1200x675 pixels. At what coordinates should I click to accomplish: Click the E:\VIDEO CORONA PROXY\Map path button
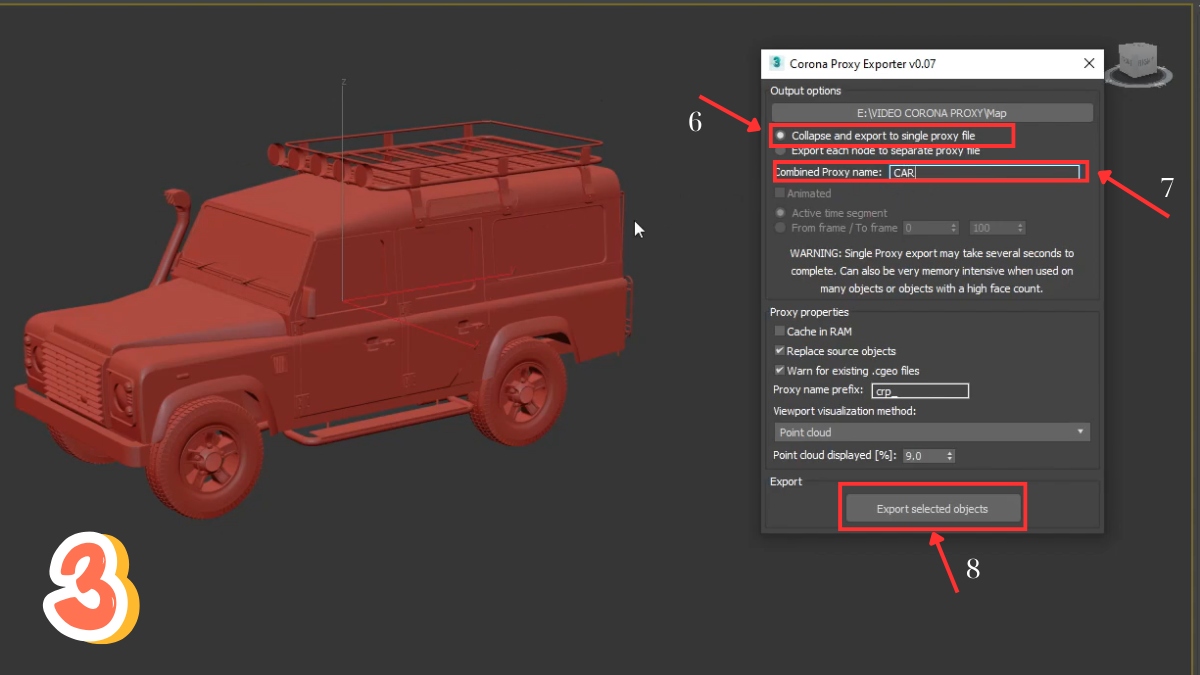coord(930,111)
